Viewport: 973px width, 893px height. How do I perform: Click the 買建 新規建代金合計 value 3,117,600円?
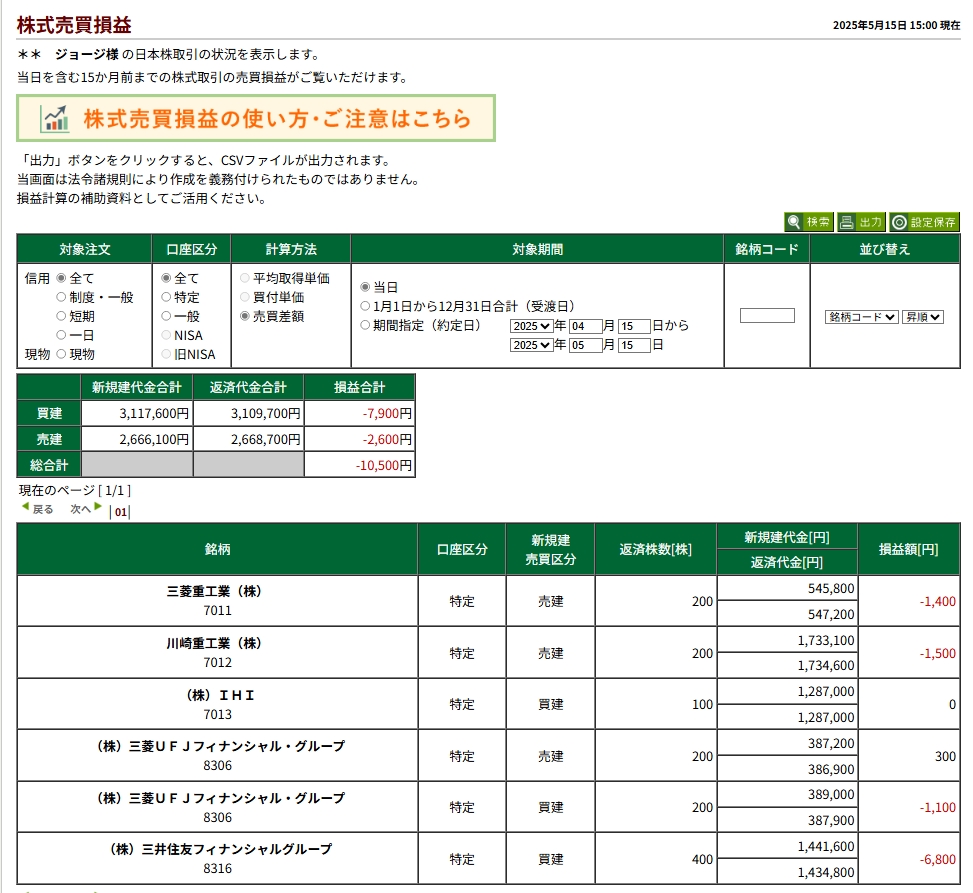[154, 413]
